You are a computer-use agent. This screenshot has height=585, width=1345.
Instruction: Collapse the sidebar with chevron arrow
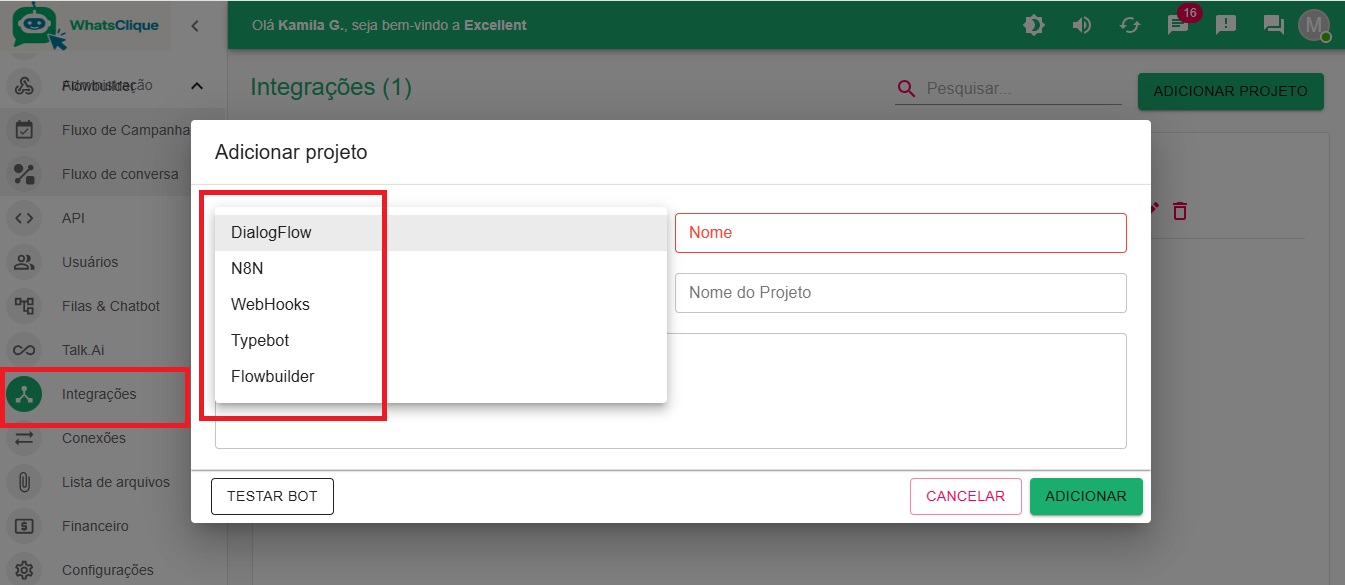[x=194, y=25]
